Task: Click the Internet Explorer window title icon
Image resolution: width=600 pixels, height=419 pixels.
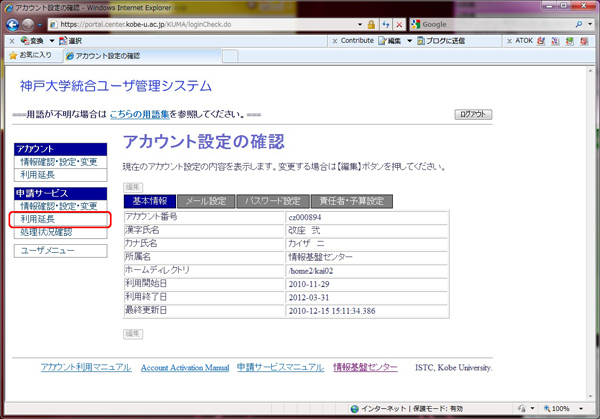Action: (8, 8)
